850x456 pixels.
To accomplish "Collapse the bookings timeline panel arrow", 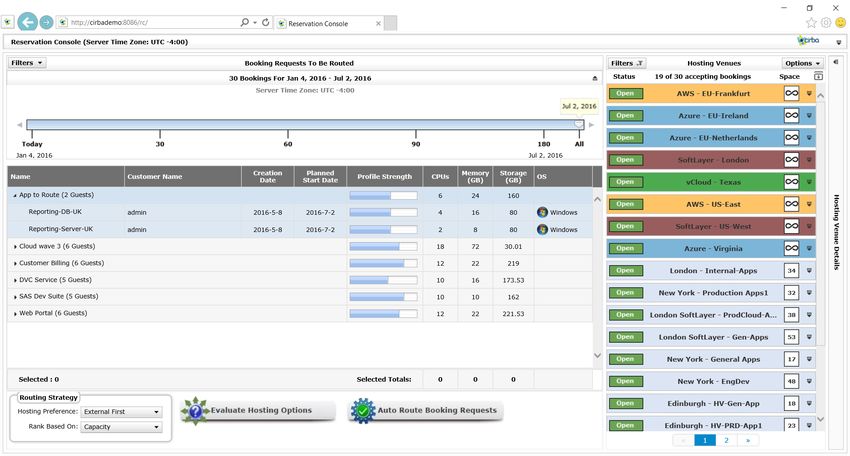I will [x=595, y=79].
